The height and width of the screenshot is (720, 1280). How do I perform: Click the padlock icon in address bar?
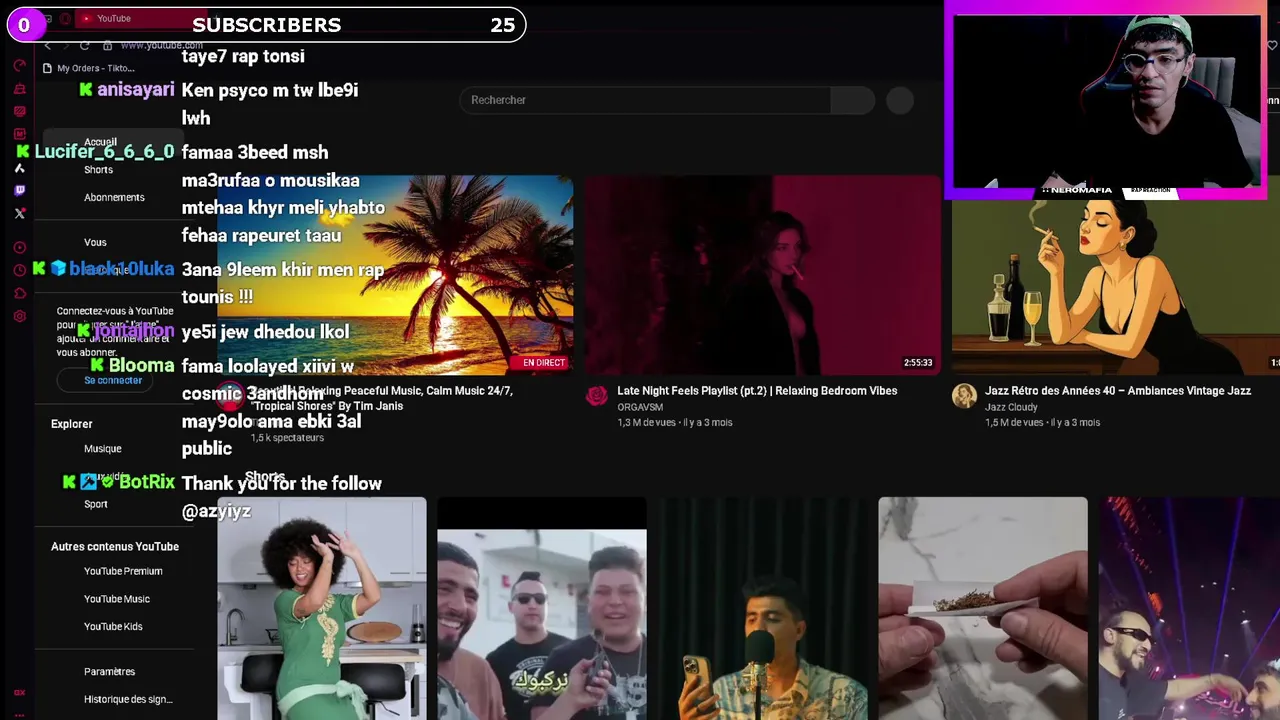pyautogui.click(x=107, y=45)
